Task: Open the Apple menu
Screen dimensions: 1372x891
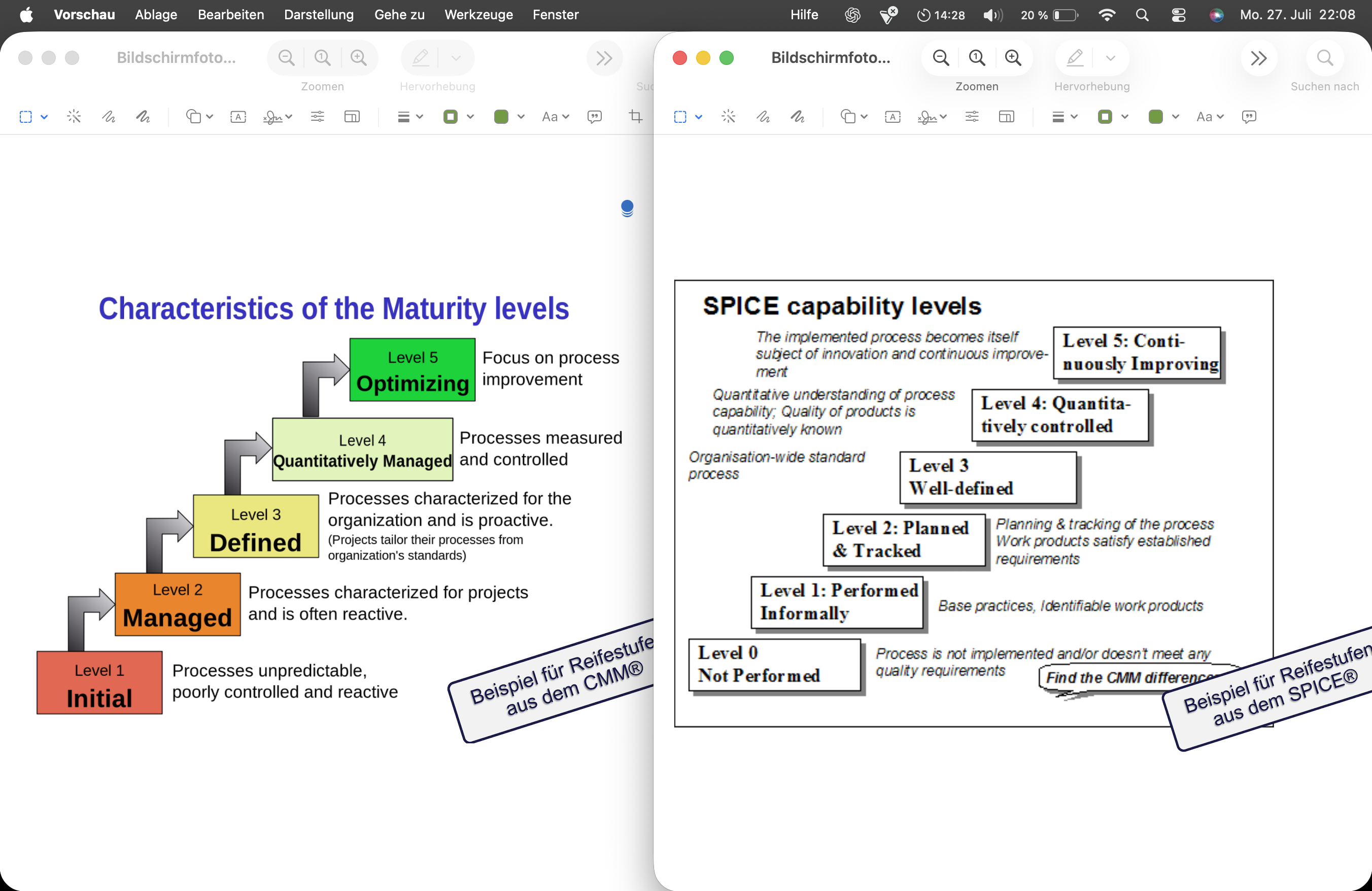Action: (26, 15)
